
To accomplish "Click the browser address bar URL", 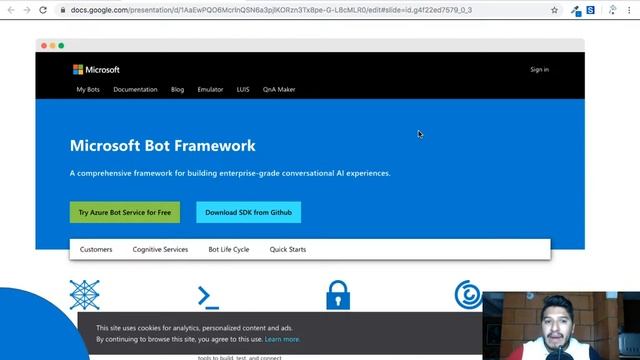I will coord(271,10).
